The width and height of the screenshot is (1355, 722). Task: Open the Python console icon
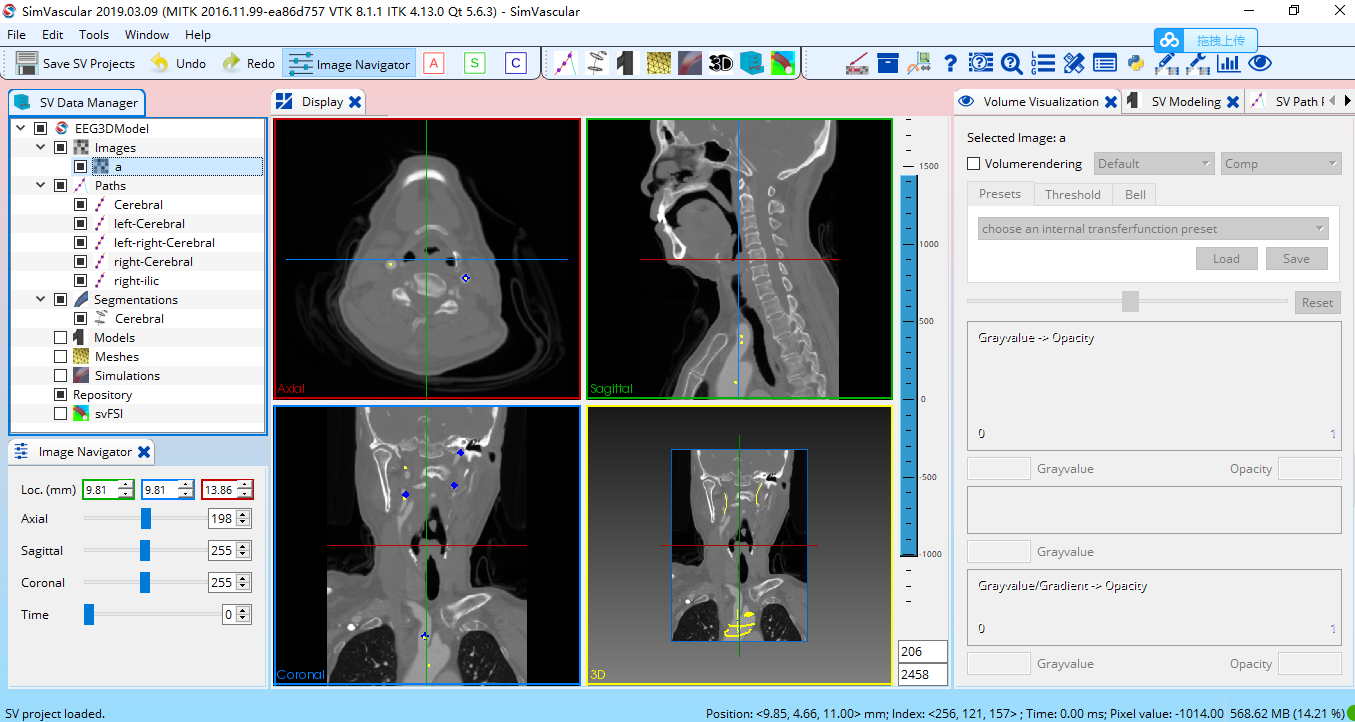[1136, 63]
